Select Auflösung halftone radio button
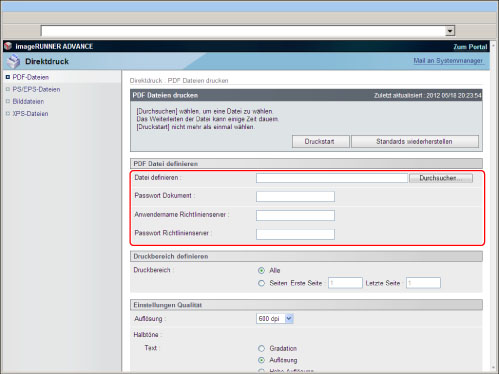Screen dimensions: 499x374 click(x=261, y=360)
